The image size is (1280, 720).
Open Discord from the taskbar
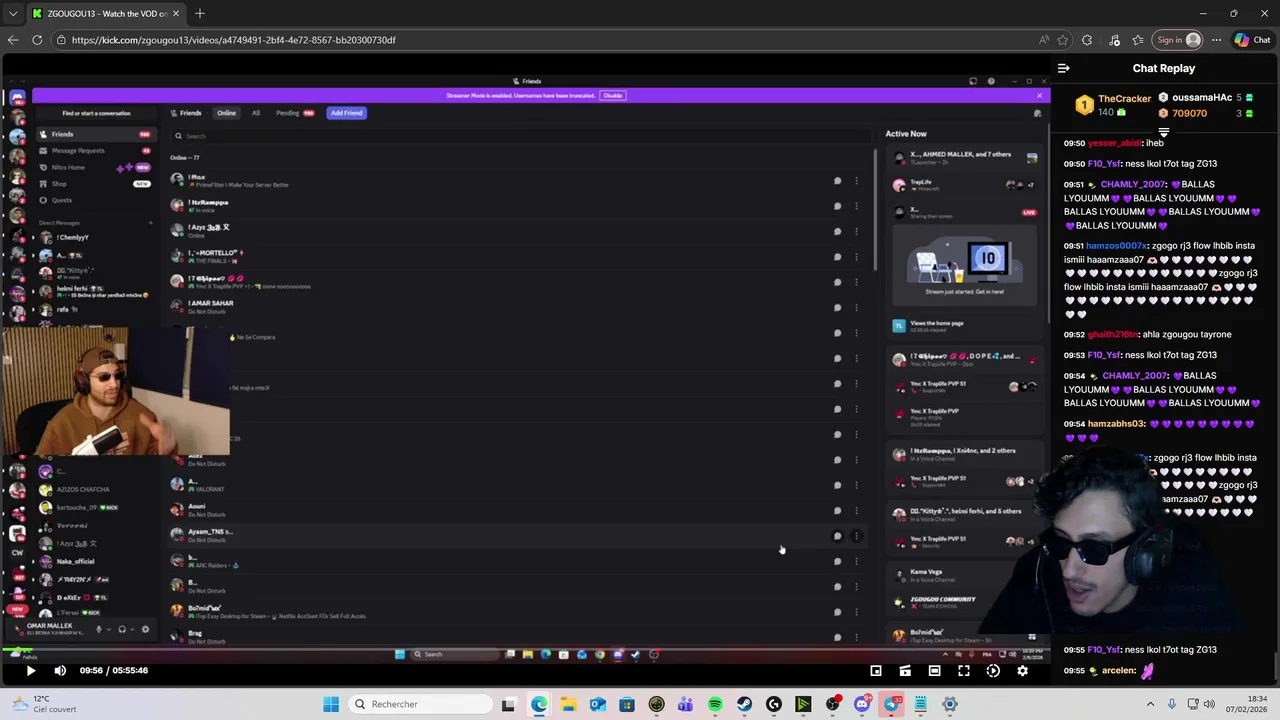(x=862, y=704)
